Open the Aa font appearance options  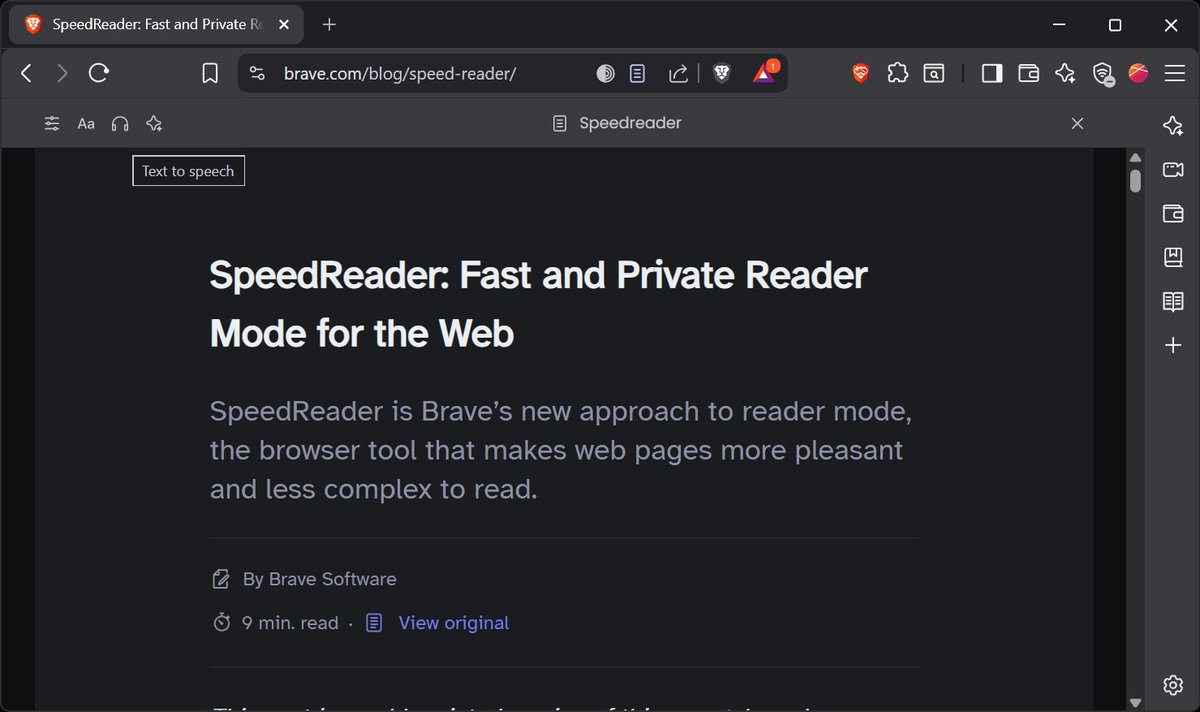(x=86, y=124)
